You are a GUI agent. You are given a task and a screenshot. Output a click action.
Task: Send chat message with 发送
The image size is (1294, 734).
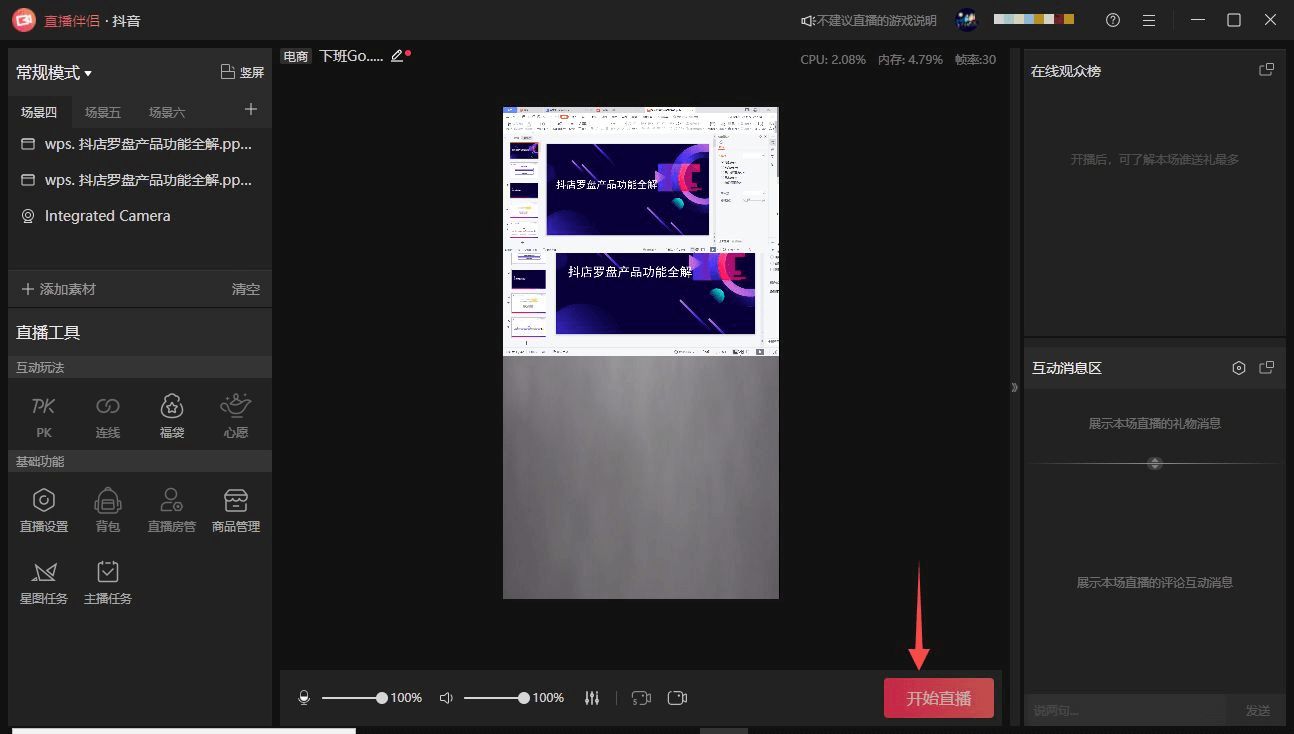(1258, 710)
